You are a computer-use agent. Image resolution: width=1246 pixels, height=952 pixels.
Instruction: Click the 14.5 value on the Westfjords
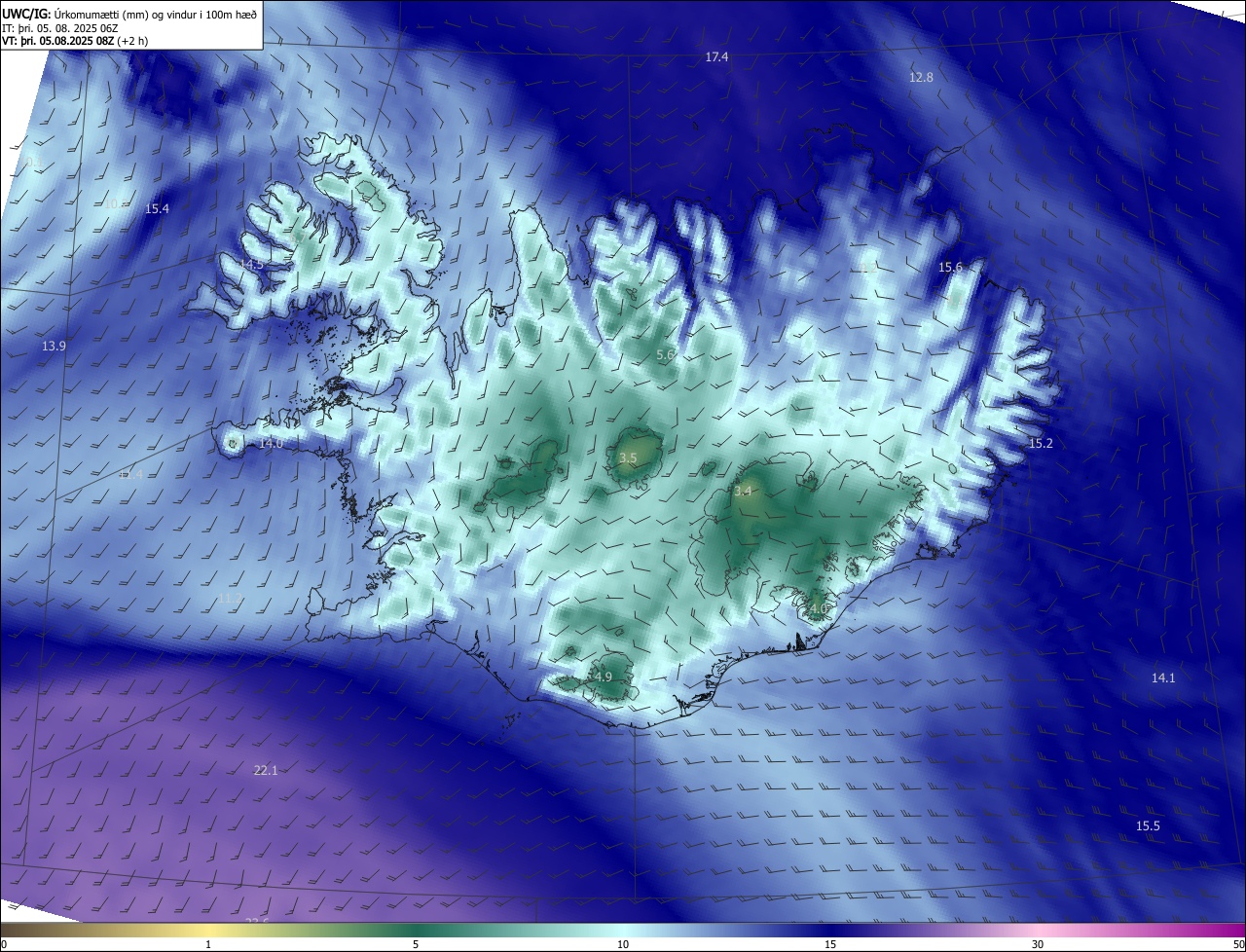tap(252, 265)
